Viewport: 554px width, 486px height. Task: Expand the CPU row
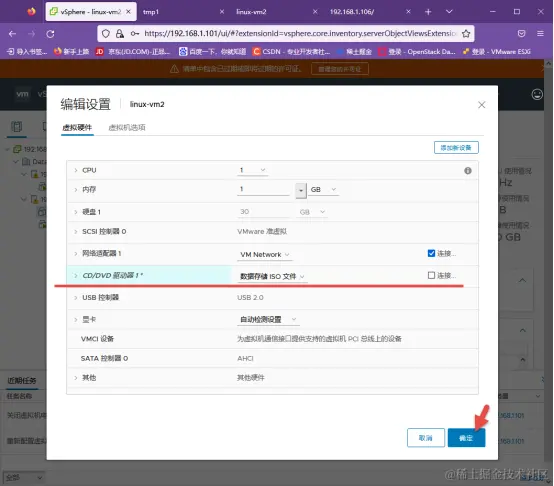click(x=76, y=170)
